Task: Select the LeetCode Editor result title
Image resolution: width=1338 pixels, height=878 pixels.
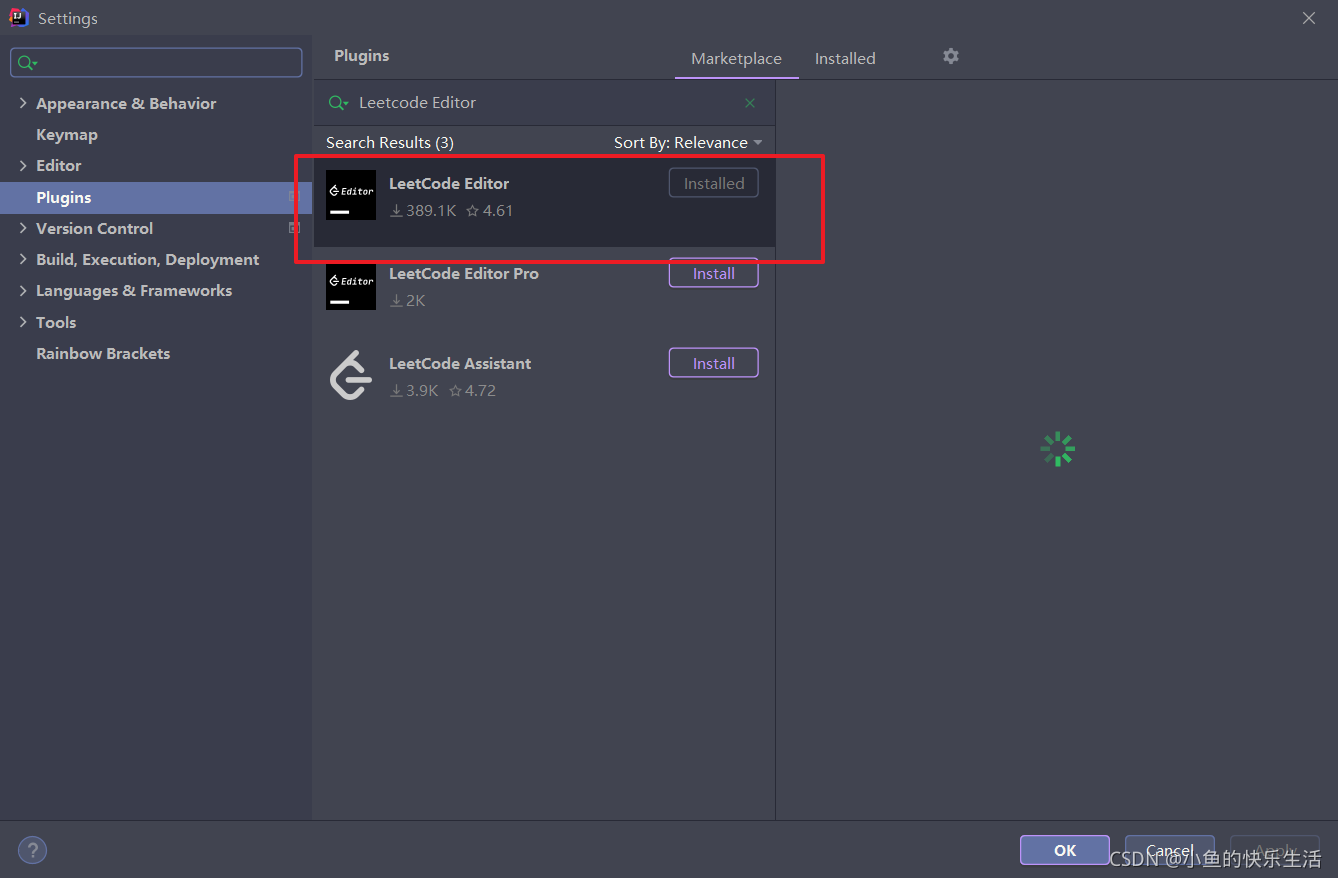Action: click(449, 184)
